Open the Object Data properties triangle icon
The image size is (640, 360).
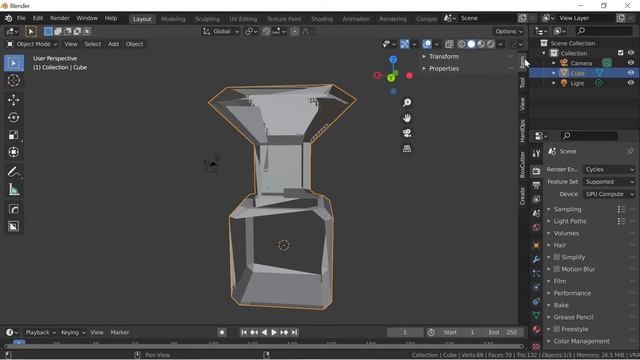(x=536, y=315)
